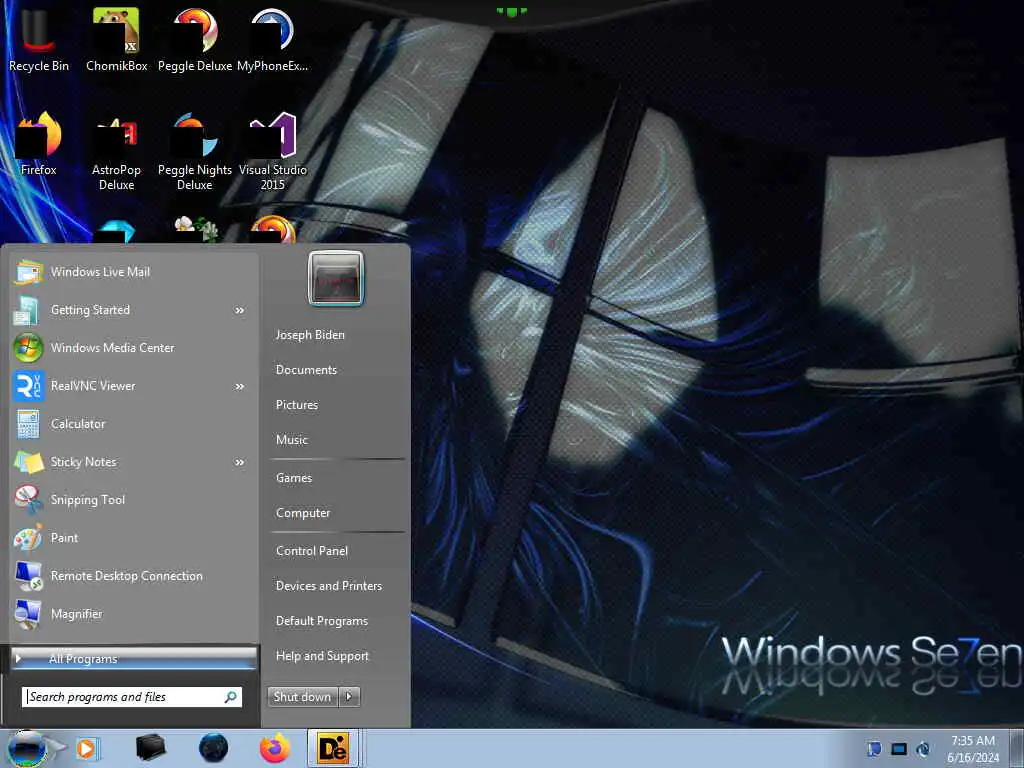This screenshot has height=768, width=1024.
Task: Click the Snipping Tool icon
Action: point(28,500)
